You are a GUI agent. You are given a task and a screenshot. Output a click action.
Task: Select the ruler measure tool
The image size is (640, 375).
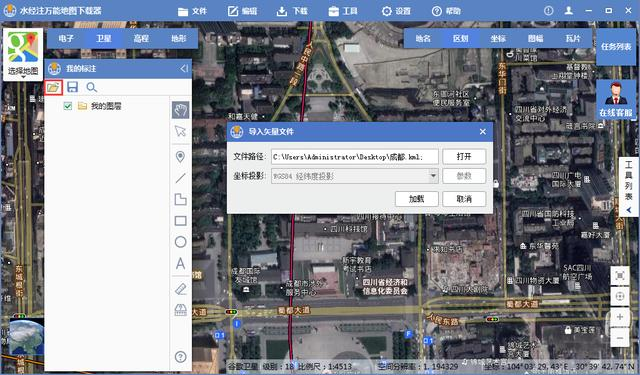pos(180,289)
